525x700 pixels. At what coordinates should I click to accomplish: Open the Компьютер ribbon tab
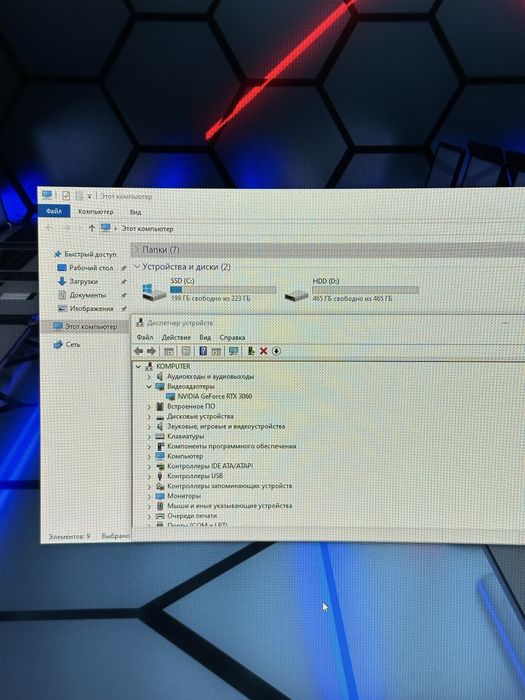coord(96,212)
